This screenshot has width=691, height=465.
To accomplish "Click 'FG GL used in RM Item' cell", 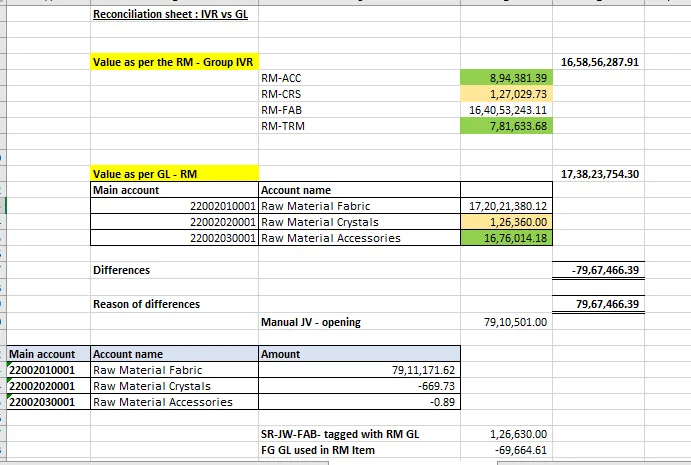I will coord(359,450).
